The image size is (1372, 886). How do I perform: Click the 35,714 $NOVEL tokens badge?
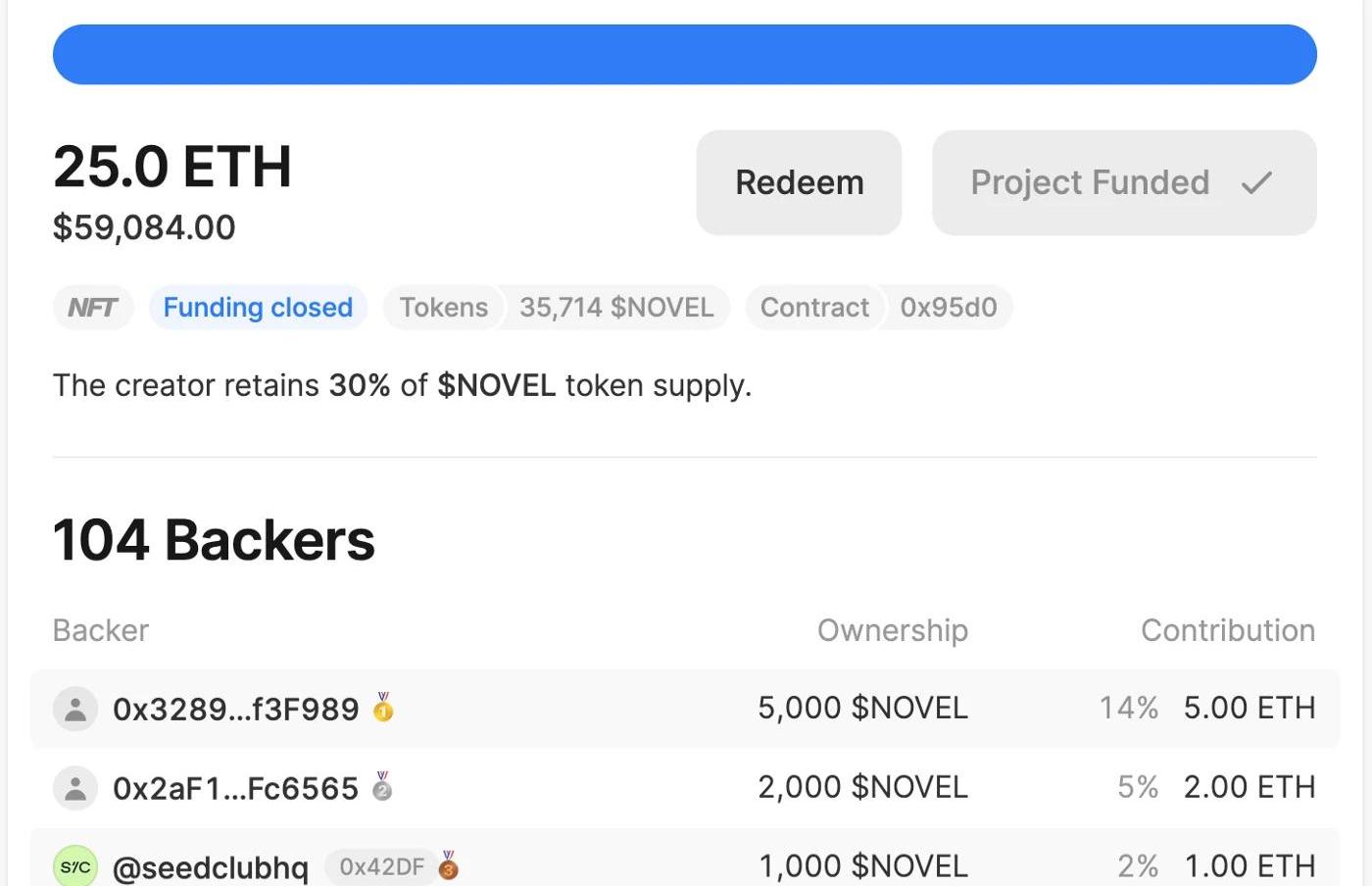(x=616, y=308)
